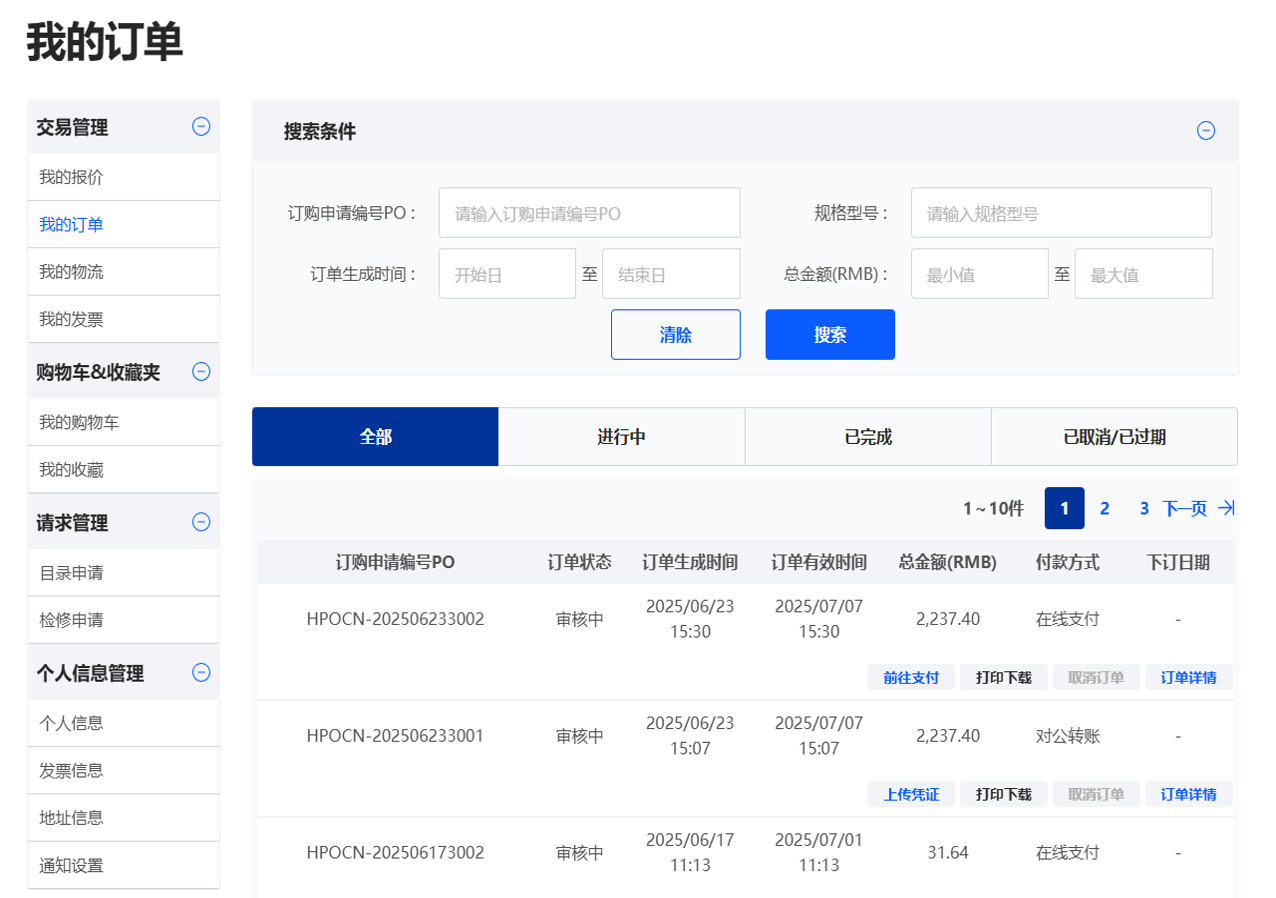Viewport: 1276px width, 898px height.
Task: Jump to last page arrow icon
Action: point(1226,508)
